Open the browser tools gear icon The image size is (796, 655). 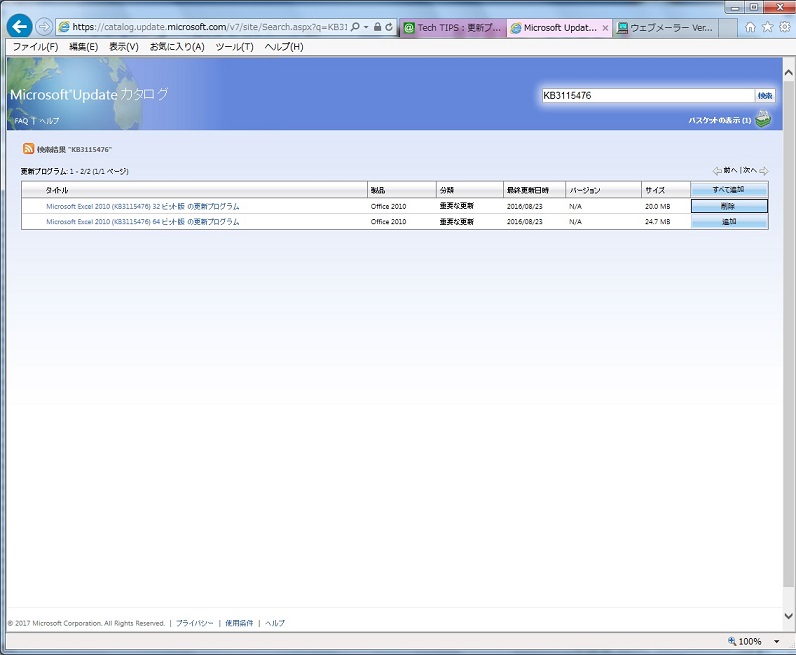[785, 27]
